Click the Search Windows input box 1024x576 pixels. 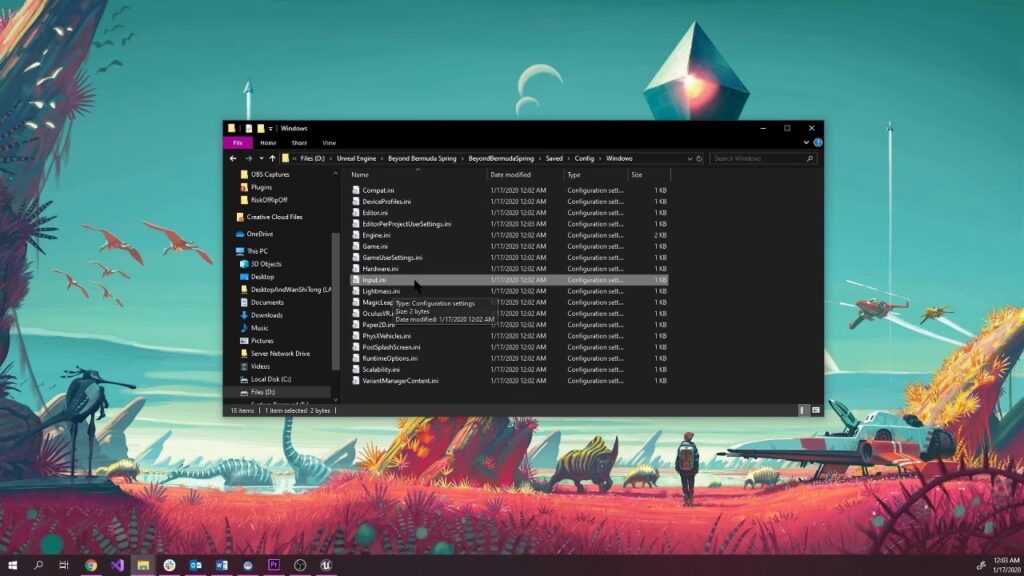pos(758,158)
